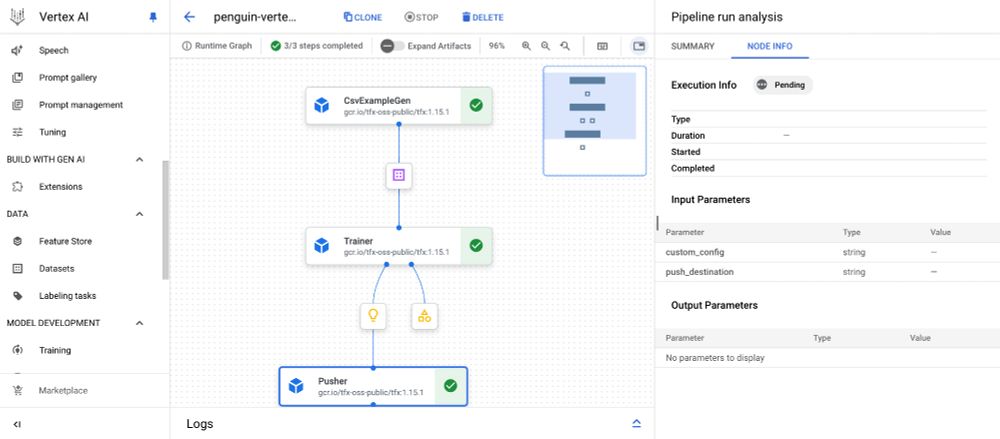Toggle the Expand Artifacts switch
Image resolution: width=1000 pixels, height=439 pixels.
coord(392,46)
